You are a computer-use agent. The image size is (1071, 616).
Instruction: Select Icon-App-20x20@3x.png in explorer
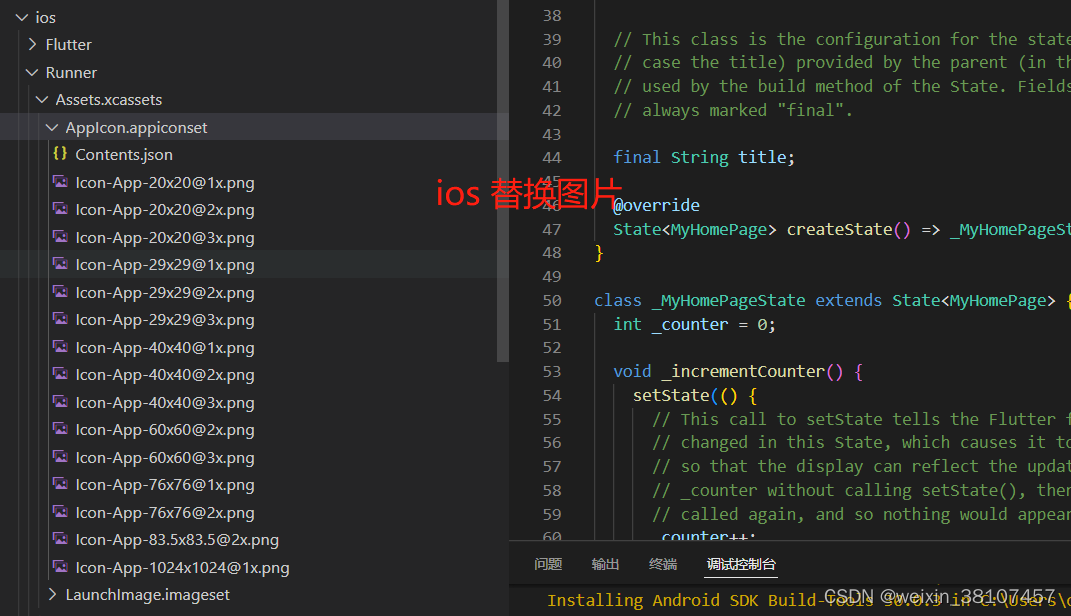[165, 238]
